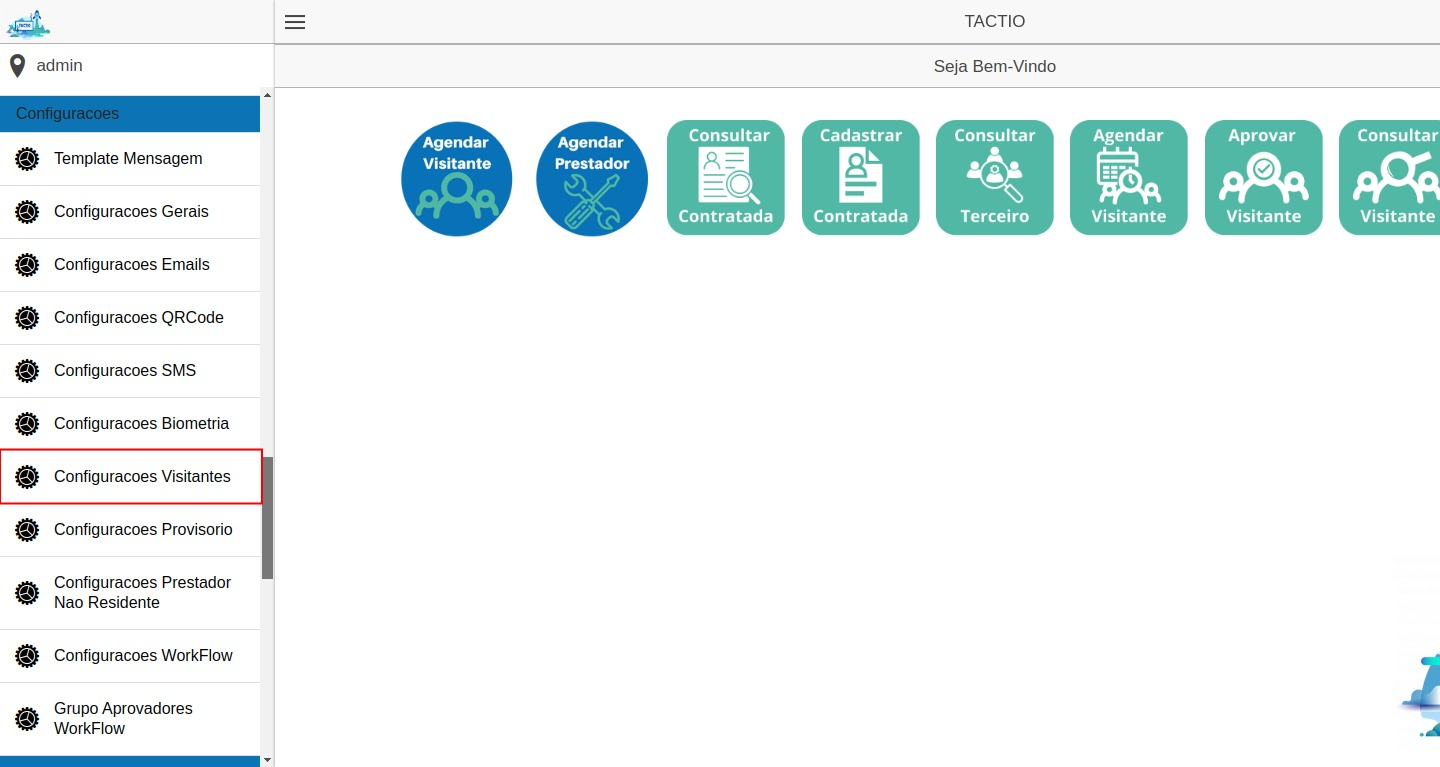1440x767 pixels.
Task: Click the TACTIO logo in the corner
Action: (28, 22)
